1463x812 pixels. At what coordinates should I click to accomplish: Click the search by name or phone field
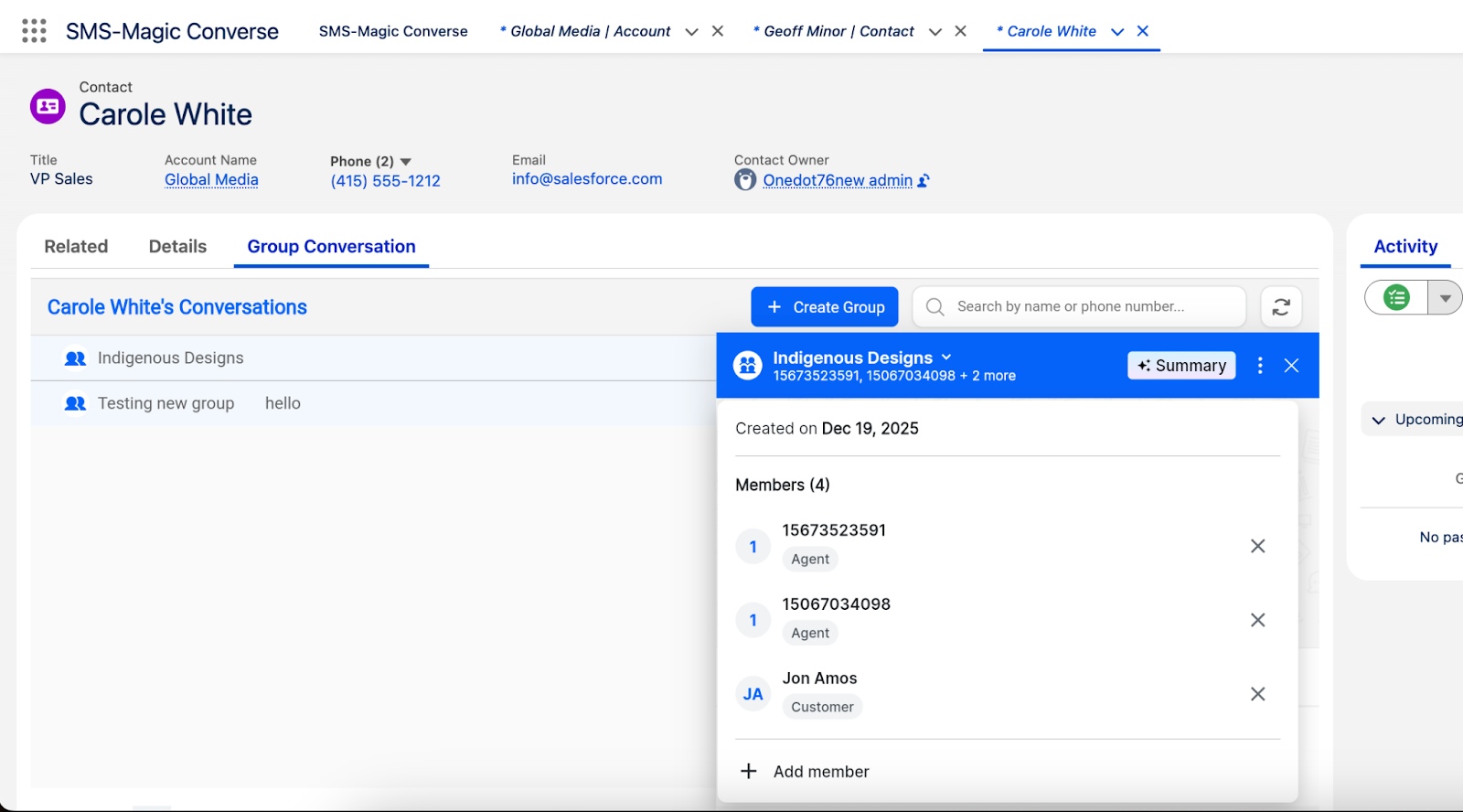pyautogui.click(x=1079, y=306)
